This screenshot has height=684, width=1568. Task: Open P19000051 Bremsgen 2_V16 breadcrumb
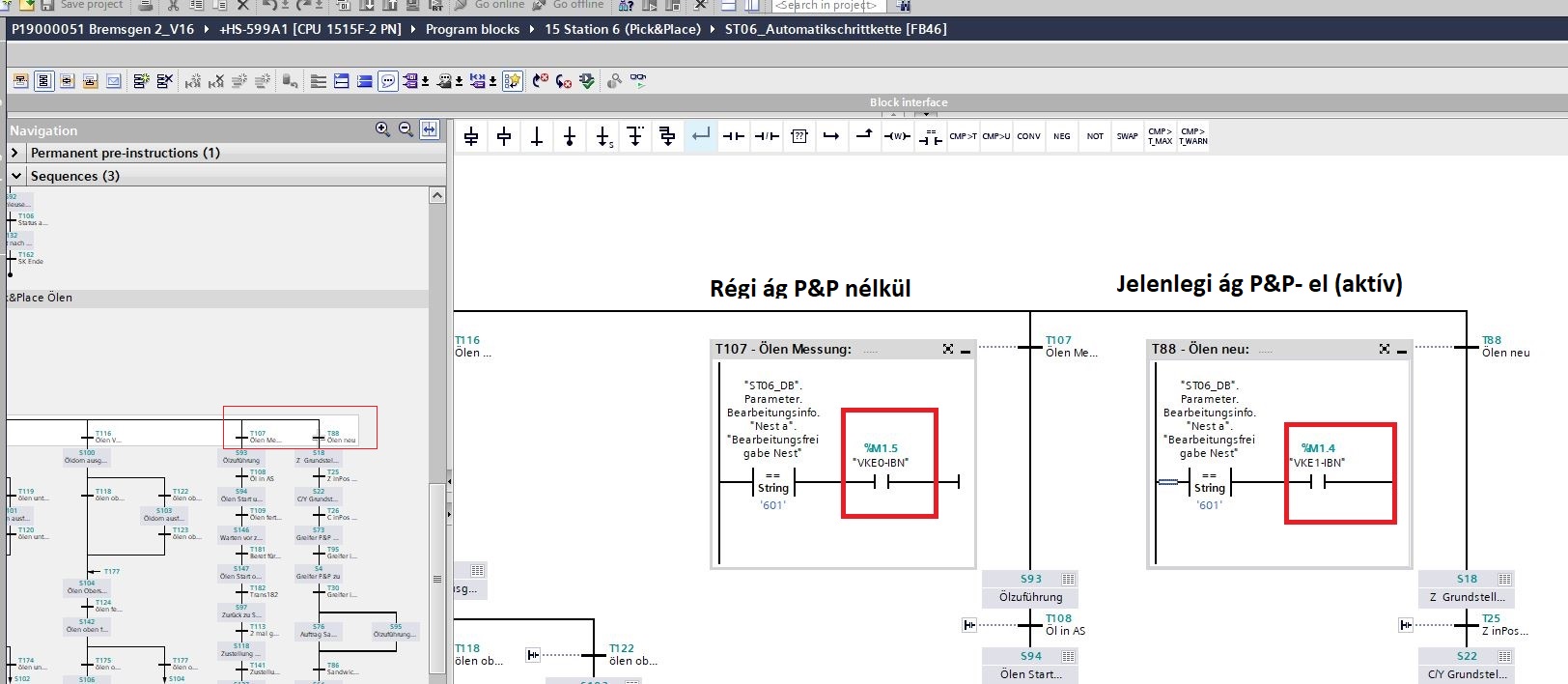click(x=102, y=29)
